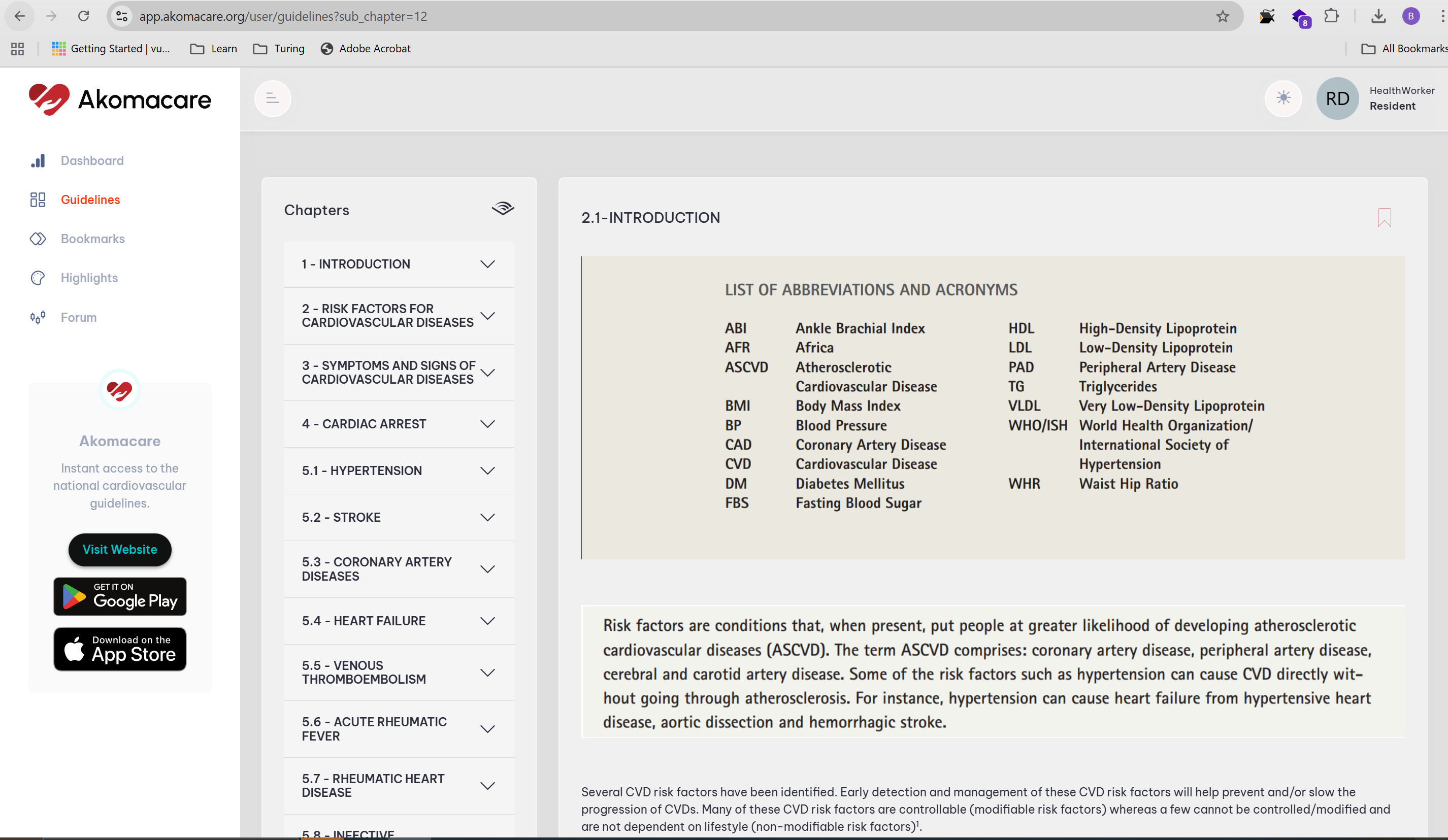Bookmark this page with the star icon
1448x840 pixels.
click(1222, 17)
